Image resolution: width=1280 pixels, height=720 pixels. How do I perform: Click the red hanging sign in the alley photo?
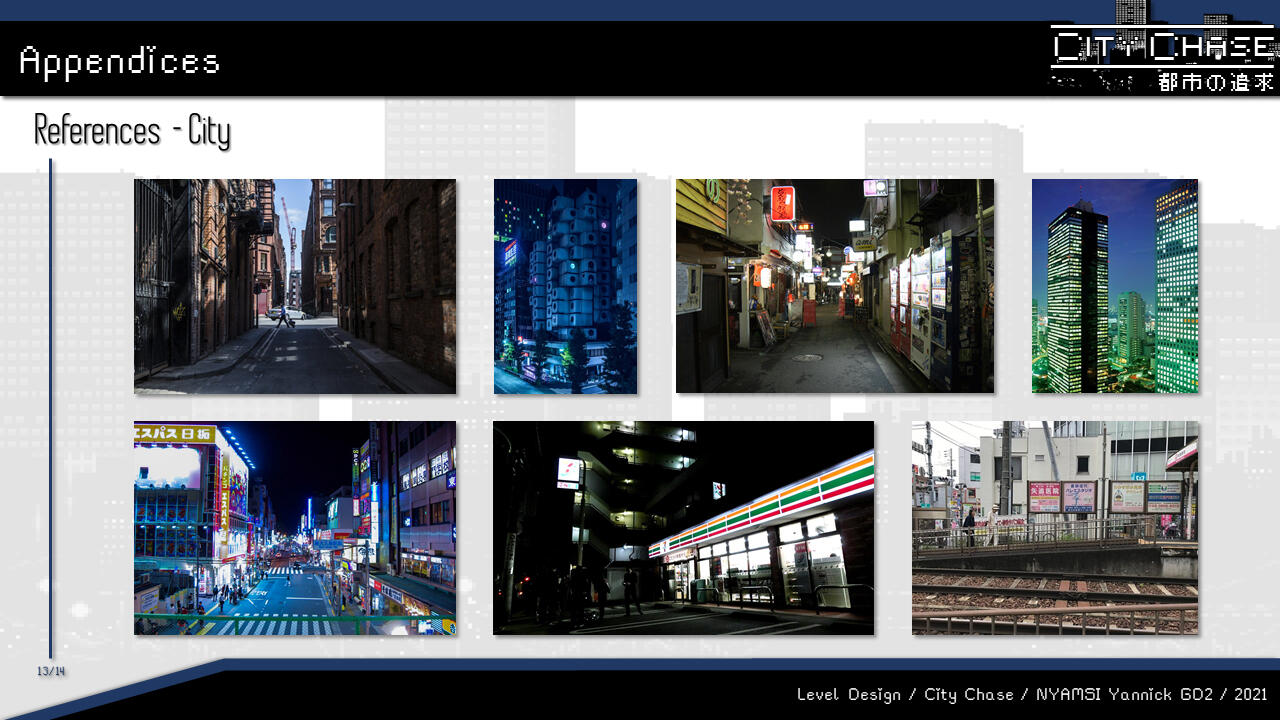tap(782, 203)
